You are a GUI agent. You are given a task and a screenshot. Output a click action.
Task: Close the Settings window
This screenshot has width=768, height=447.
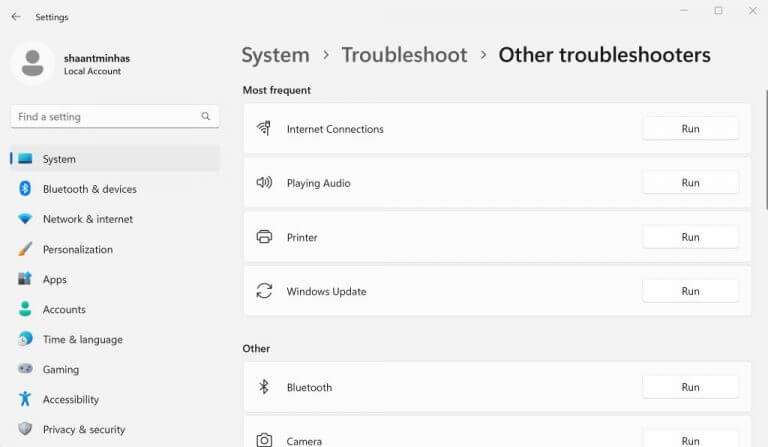coord(753,10)
